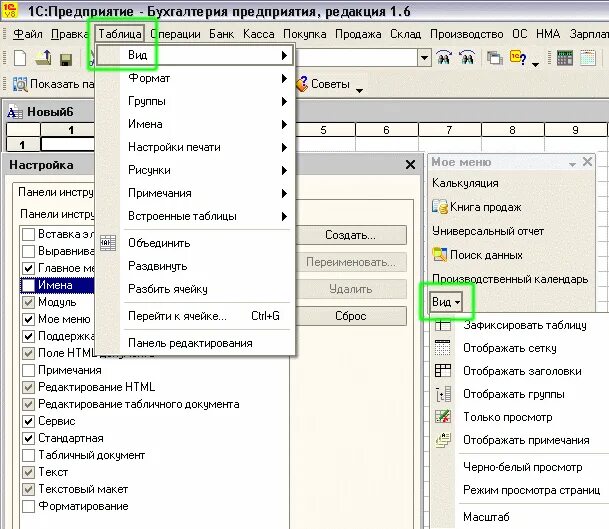Enable the Форматирование checkbox
The width and height of the screenshot is (609, 529).
pyautogui.click(x=28, y=506)
